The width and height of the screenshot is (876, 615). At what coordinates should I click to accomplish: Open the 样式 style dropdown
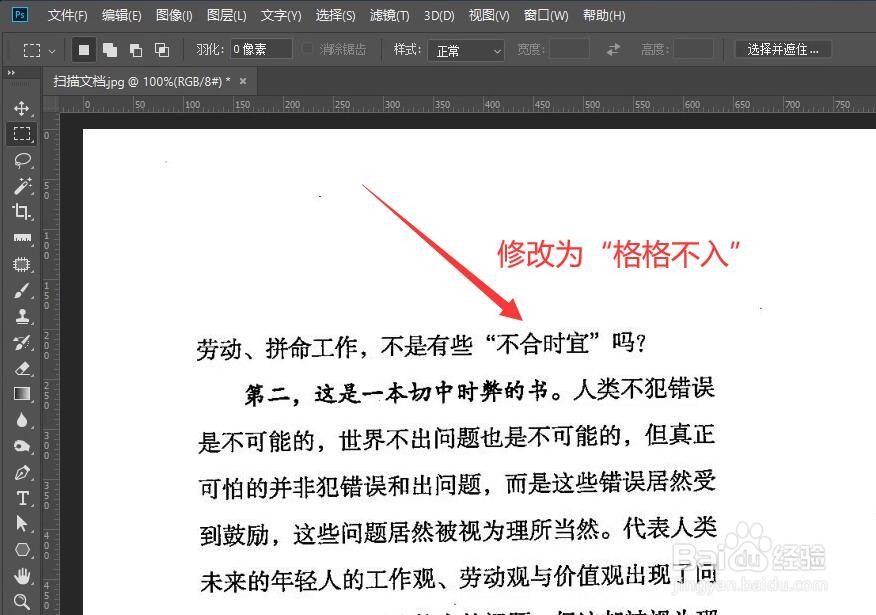466,50
